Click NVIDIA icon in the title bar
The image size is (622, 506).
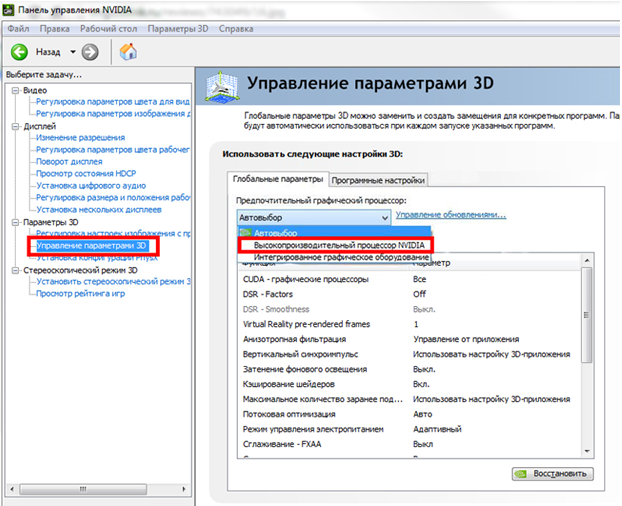click(10, 10)
